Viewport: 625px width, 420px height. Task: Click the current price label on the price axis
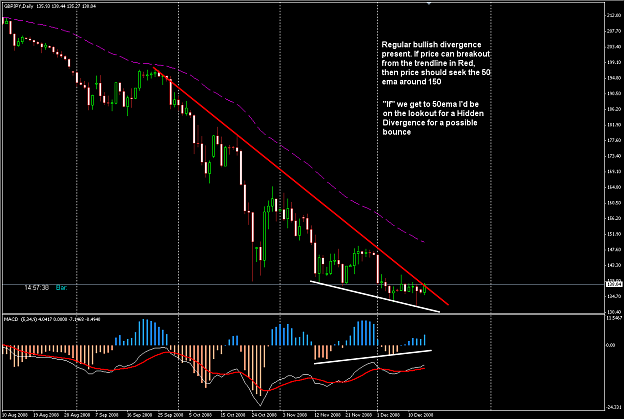point(614,284)
